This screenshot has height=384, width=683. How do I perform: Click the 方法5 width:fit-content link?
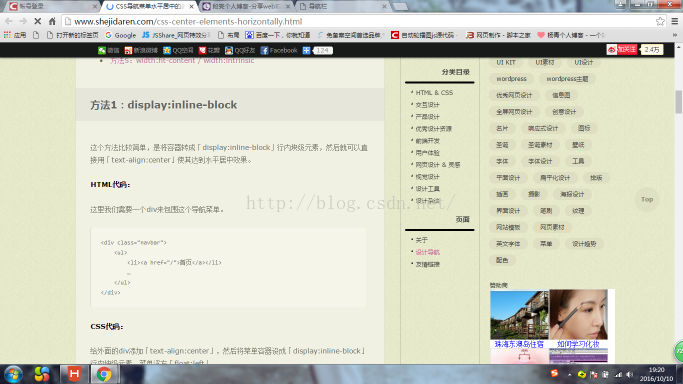(x=182, y=61)
